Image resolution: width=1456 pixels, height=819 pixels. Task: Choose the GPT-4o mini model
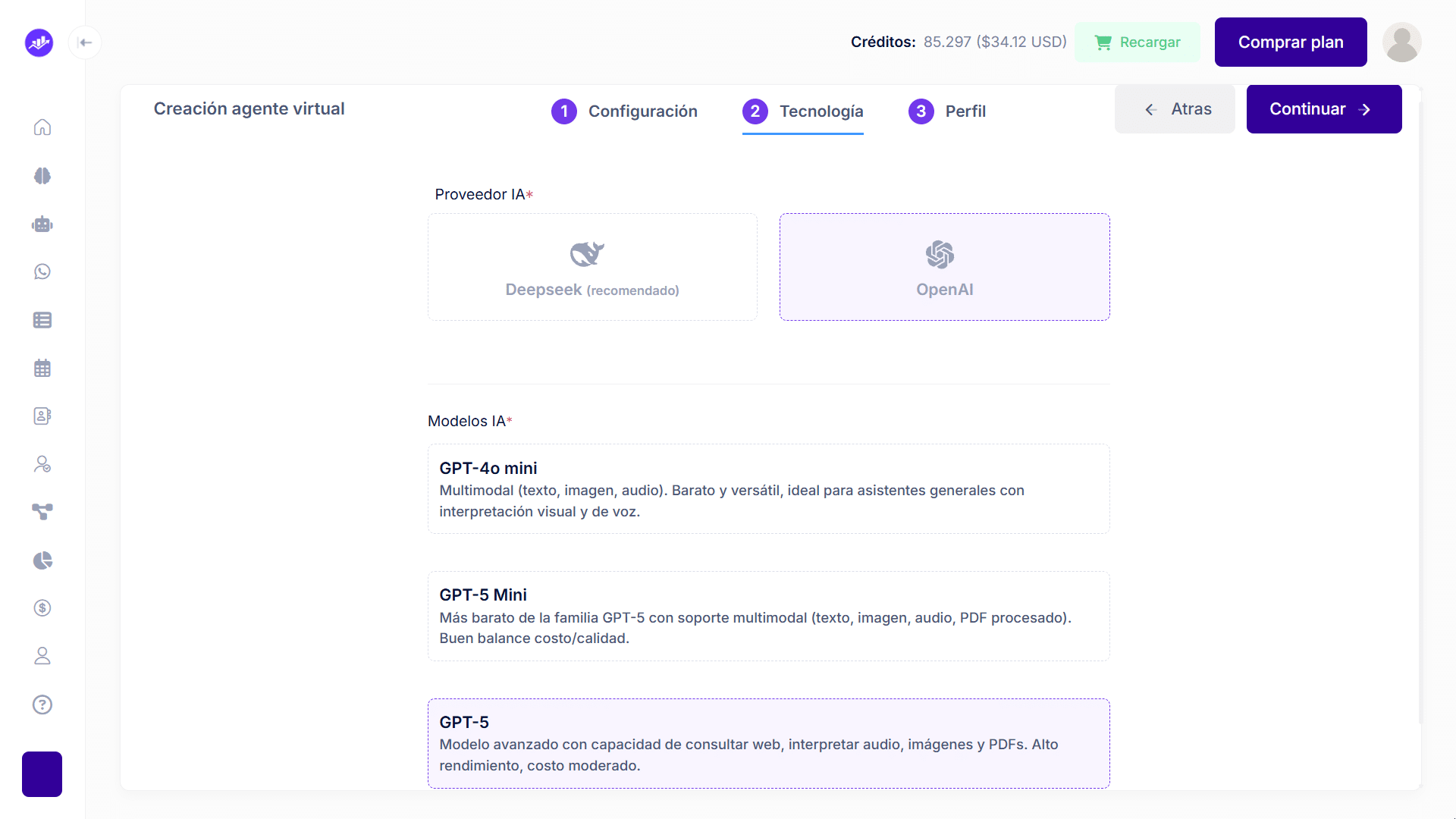[x=769, y=489]
